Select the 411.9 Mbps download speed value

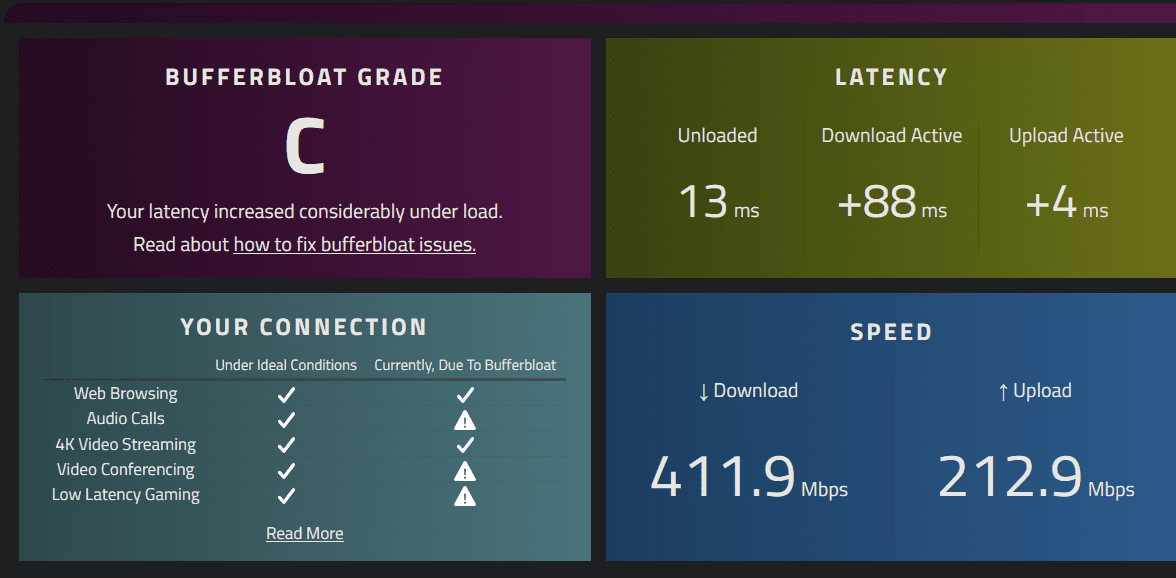point(748,478)
